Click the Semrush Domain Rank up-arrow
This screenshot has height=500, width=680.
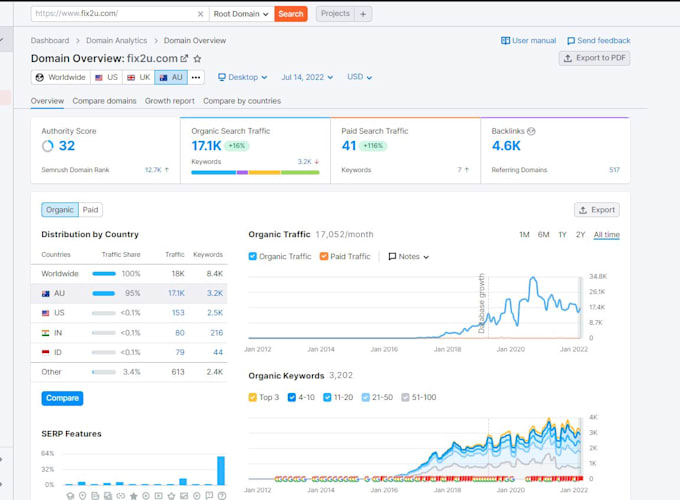167,170
